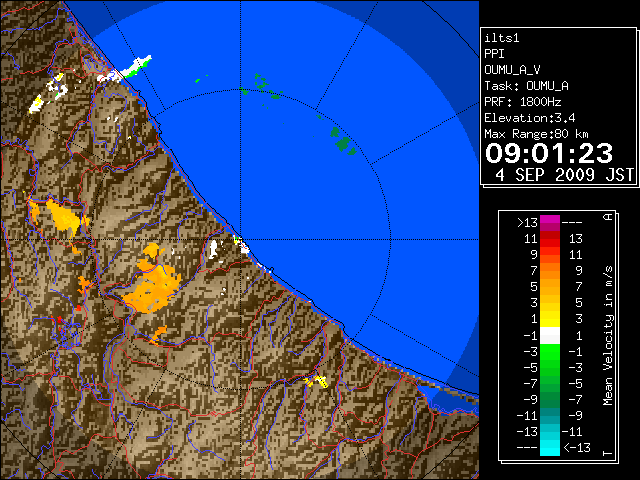The image size is (640, 480).
Task: Select the yellow band in the velocity legend
Action: pos(550,319)
